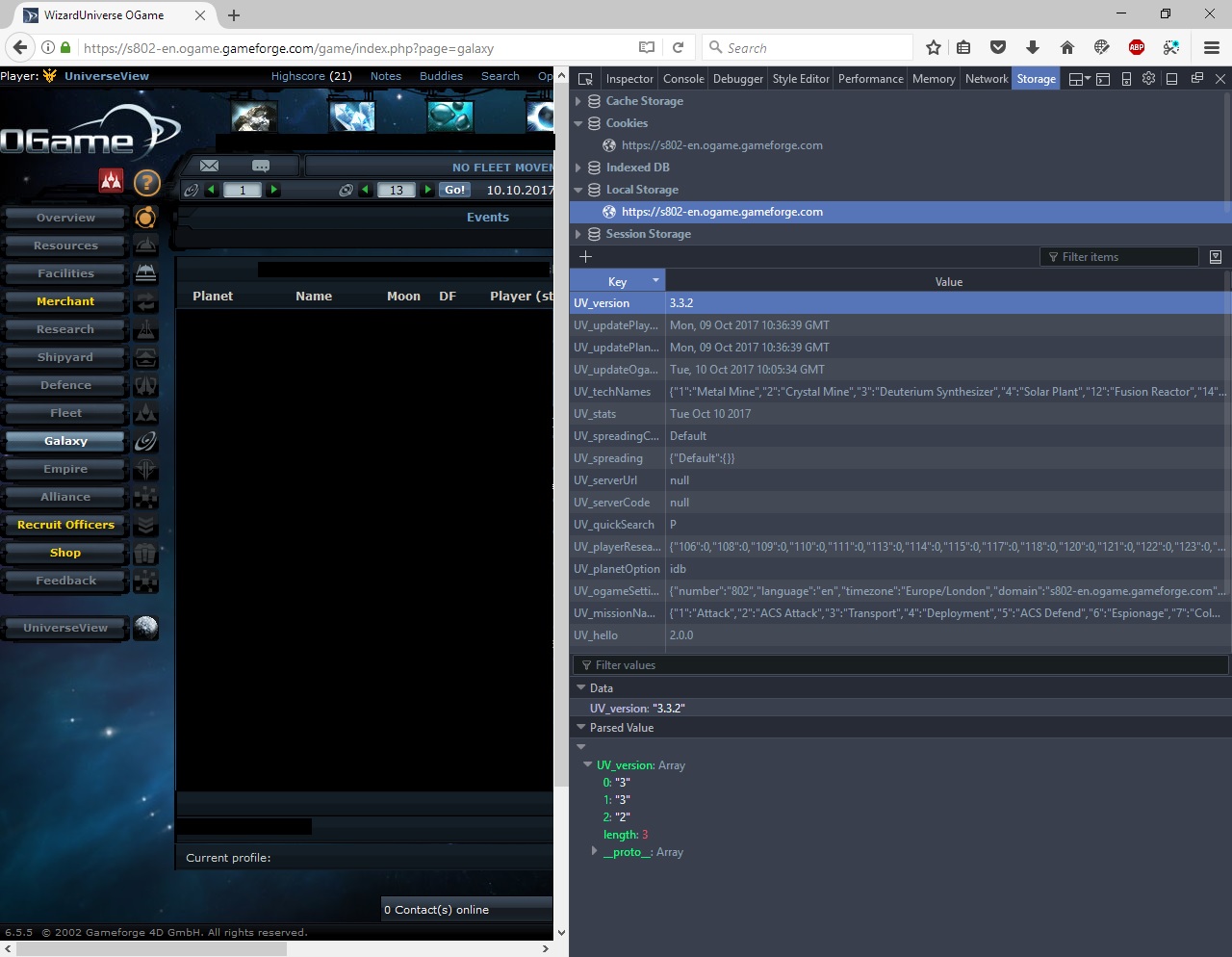Image resolution: width=1232 pixels, height=957 pixels.
Task: Add a new storage item with plus
Action: pyautogui.click(x=585, y=257)
